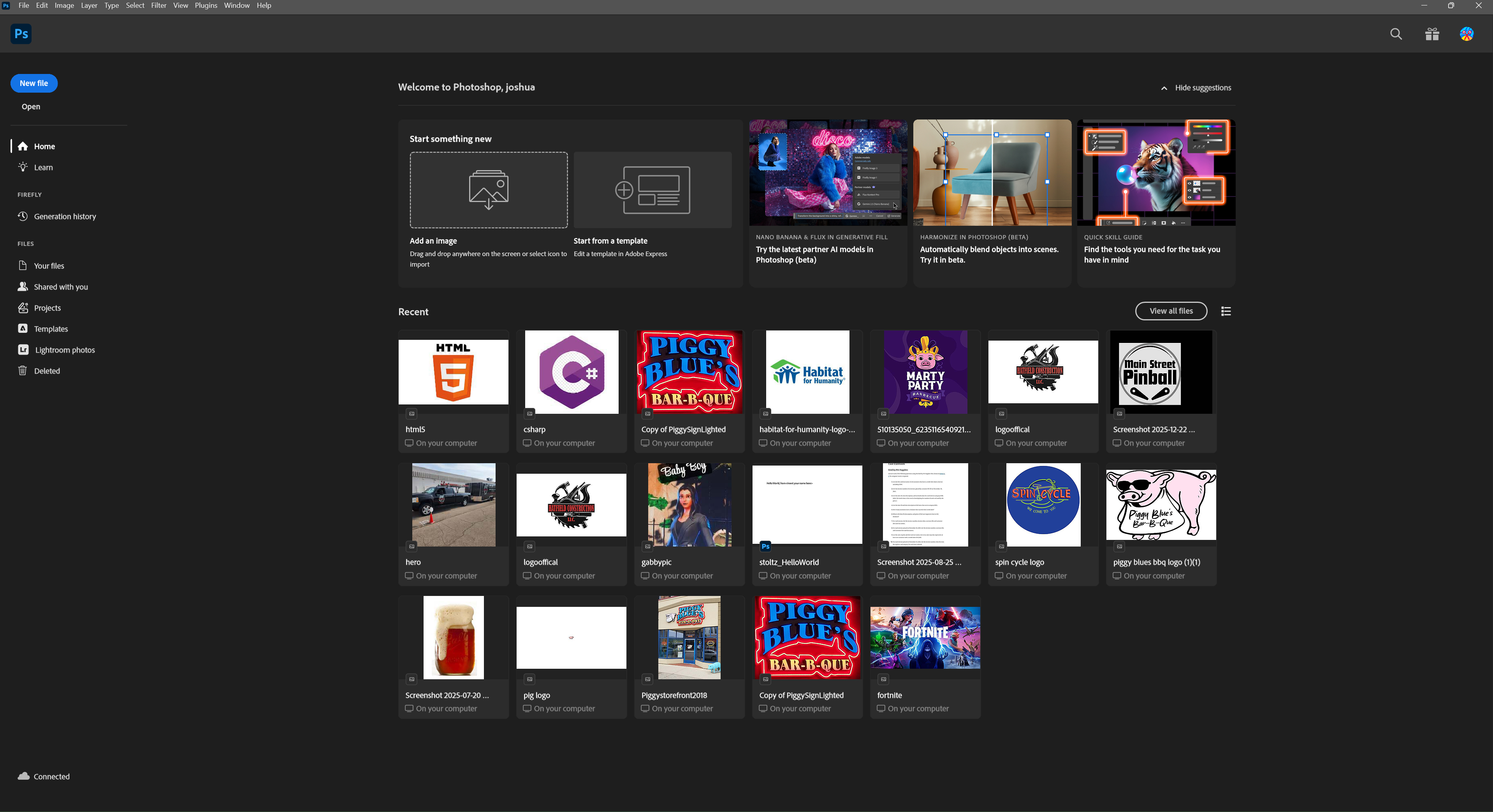Click the Your files document icon
Screen dimensions: 1493x812
23,265
